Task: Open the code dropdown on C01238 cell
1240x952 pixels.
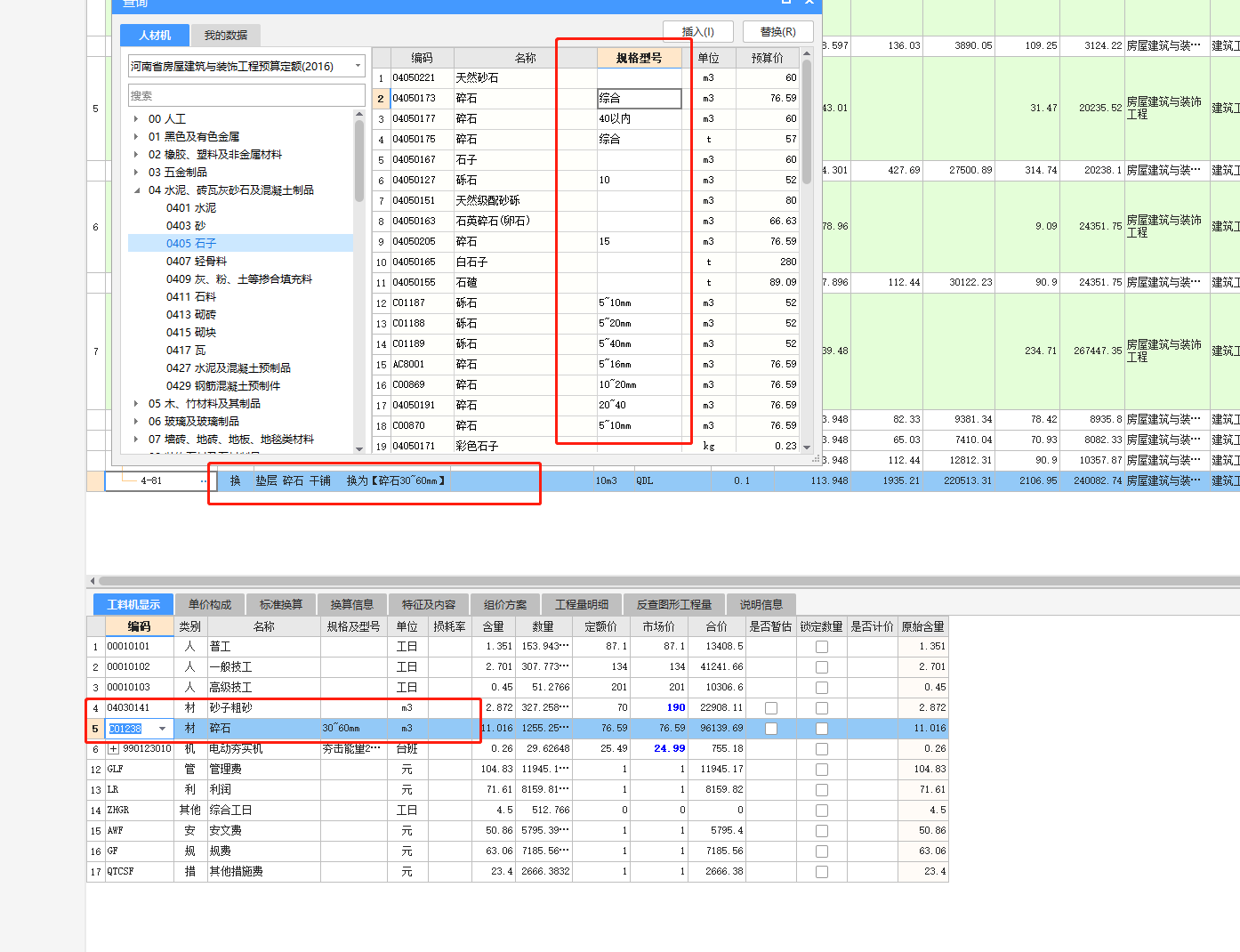Action: (x=162, y=729)
